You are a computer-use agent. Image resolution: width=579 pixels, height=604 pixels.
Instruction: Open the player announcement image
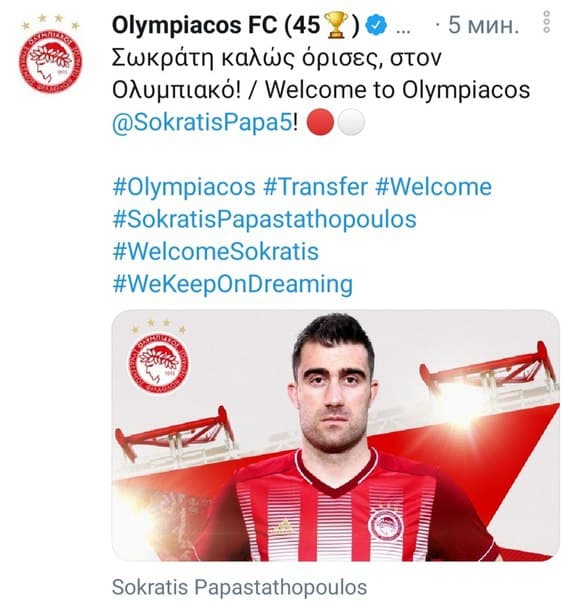[x=336, y=435]
